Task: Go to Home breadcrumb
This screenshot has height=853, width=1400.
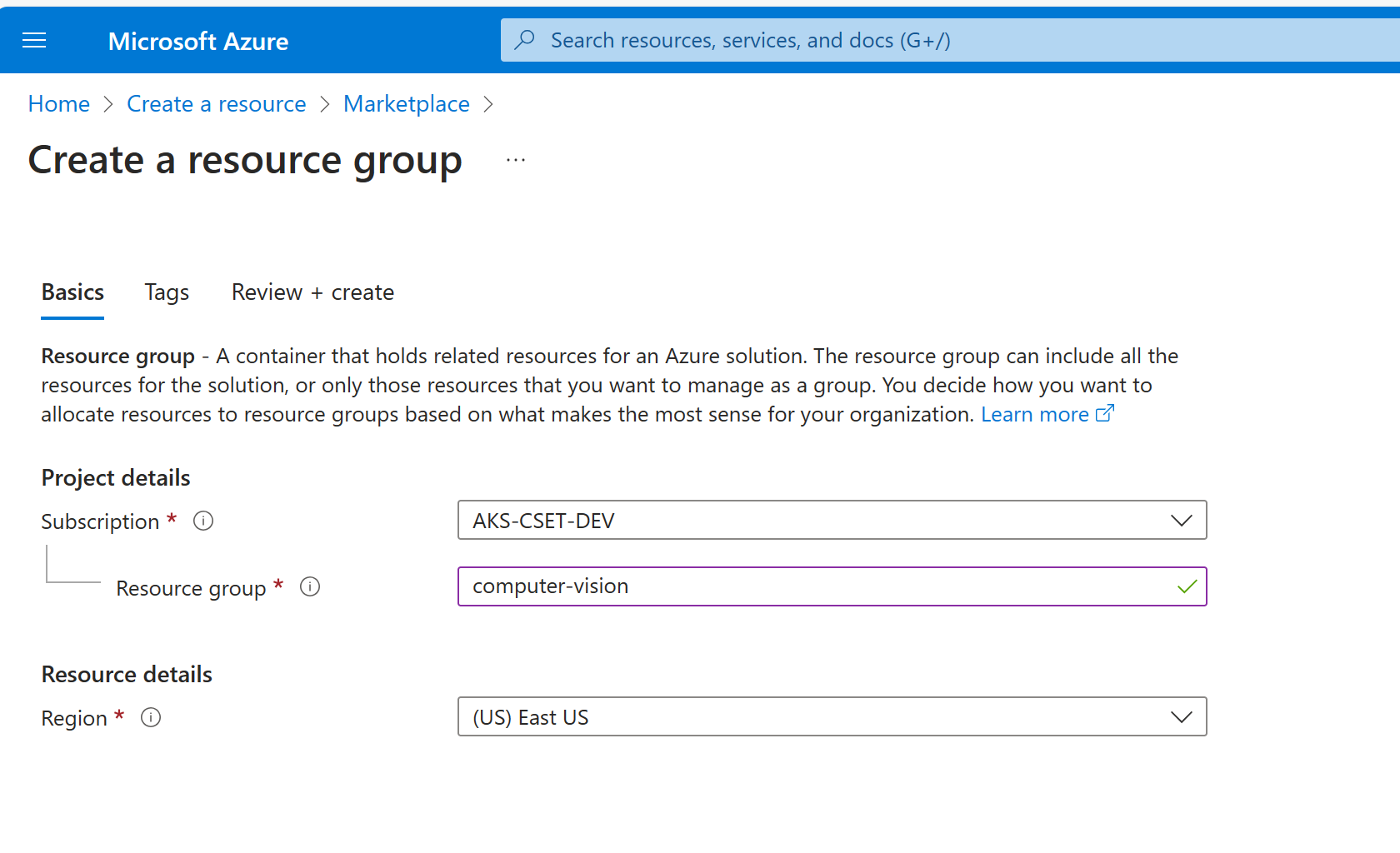Action: click(x=59, y=104)
